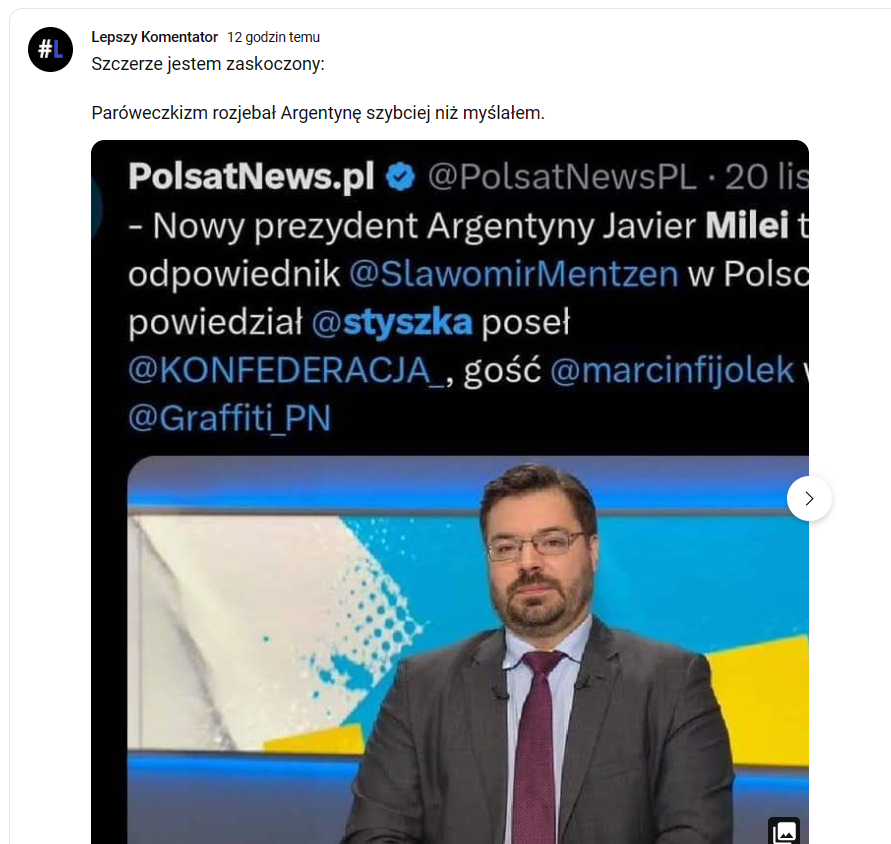Click the @SlawomirMentzen mention
This screenshot has height=844, width=891.
(514, 275)
